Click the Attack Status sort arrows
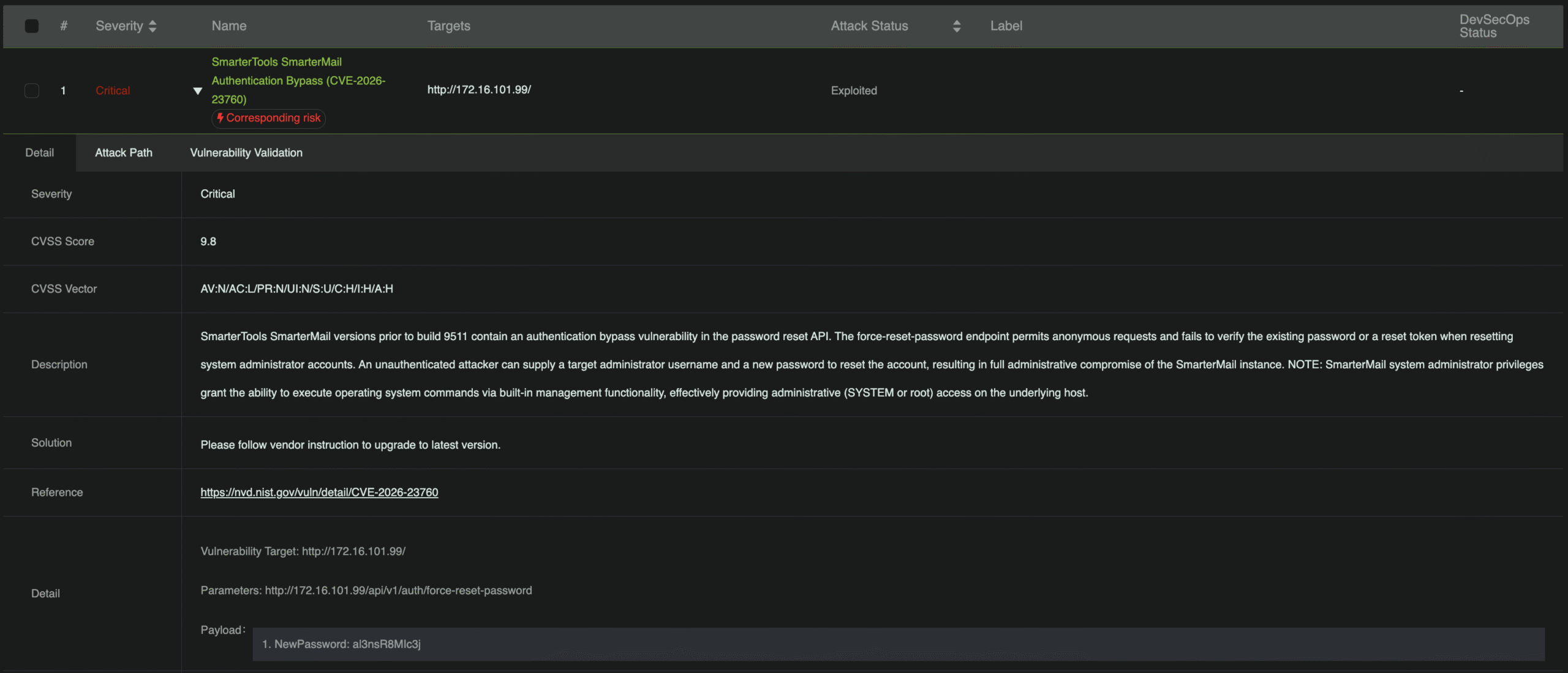This screenshot has width=1568, height=673. tap(956, 26)
